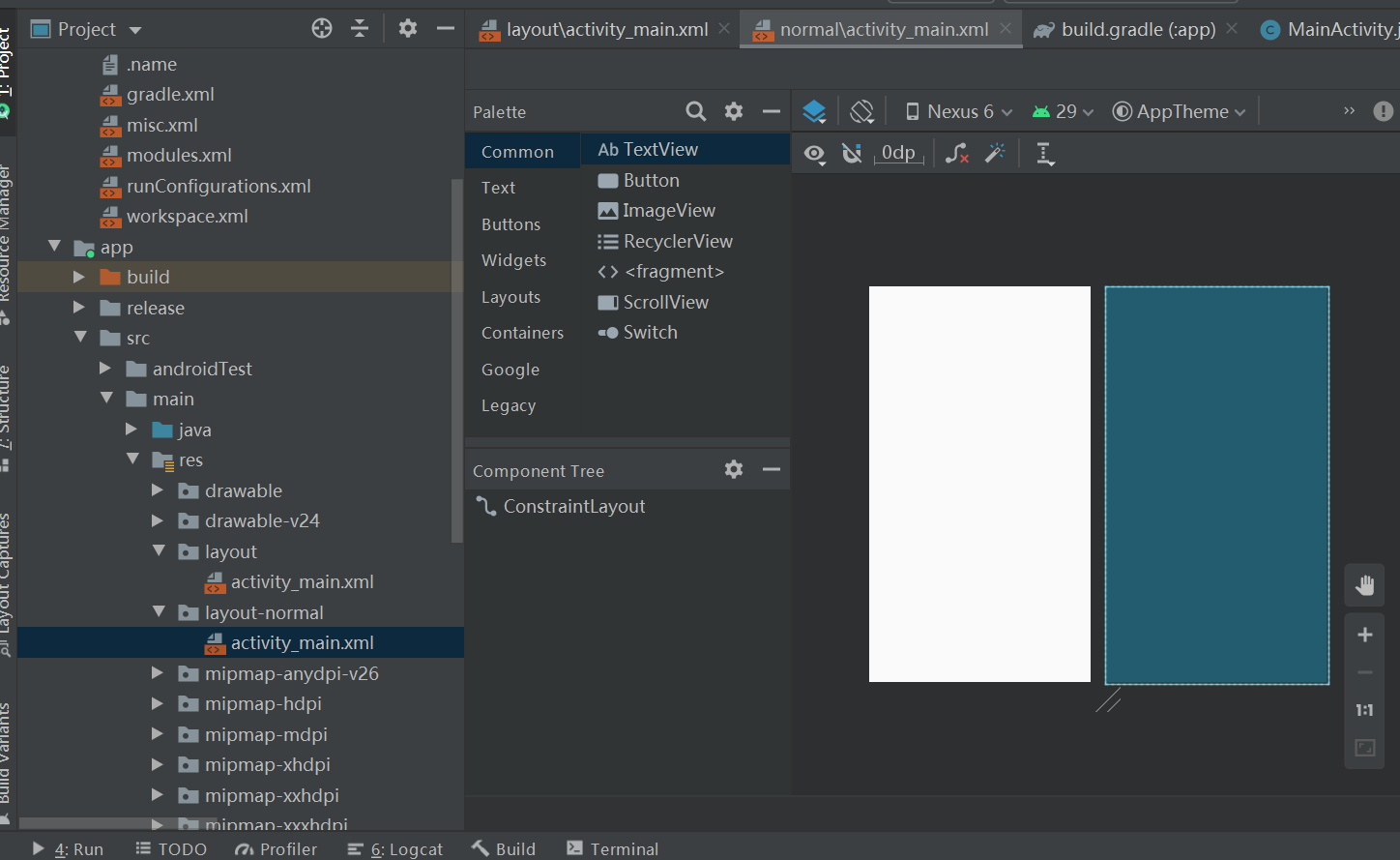Select RecyclerView widget in palette
Viewport: 1400px width, 860px height.
click(x=665, y=241)
